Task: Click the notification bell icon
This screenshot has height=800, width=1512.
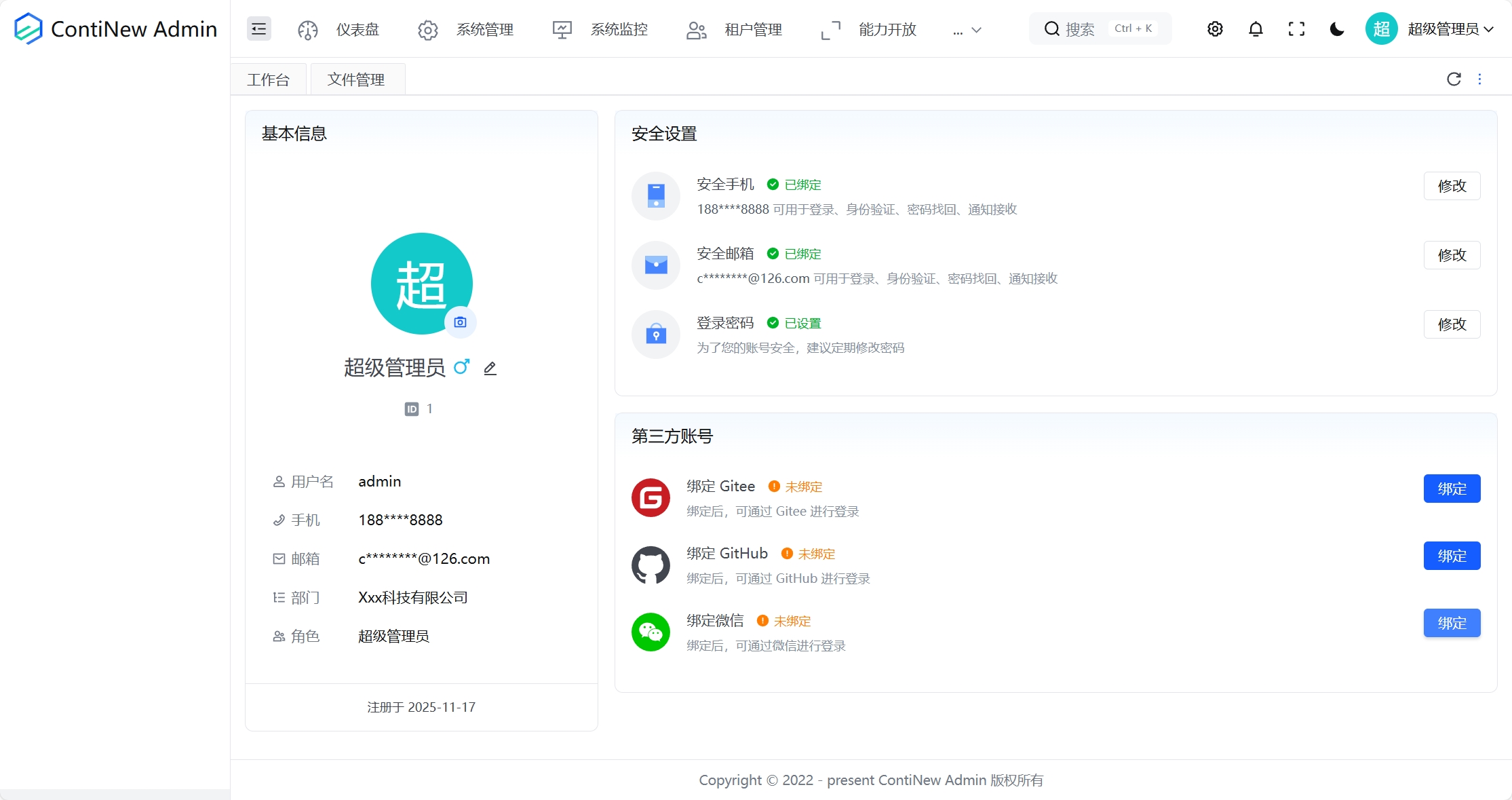Action: [x=1256, y=29]
